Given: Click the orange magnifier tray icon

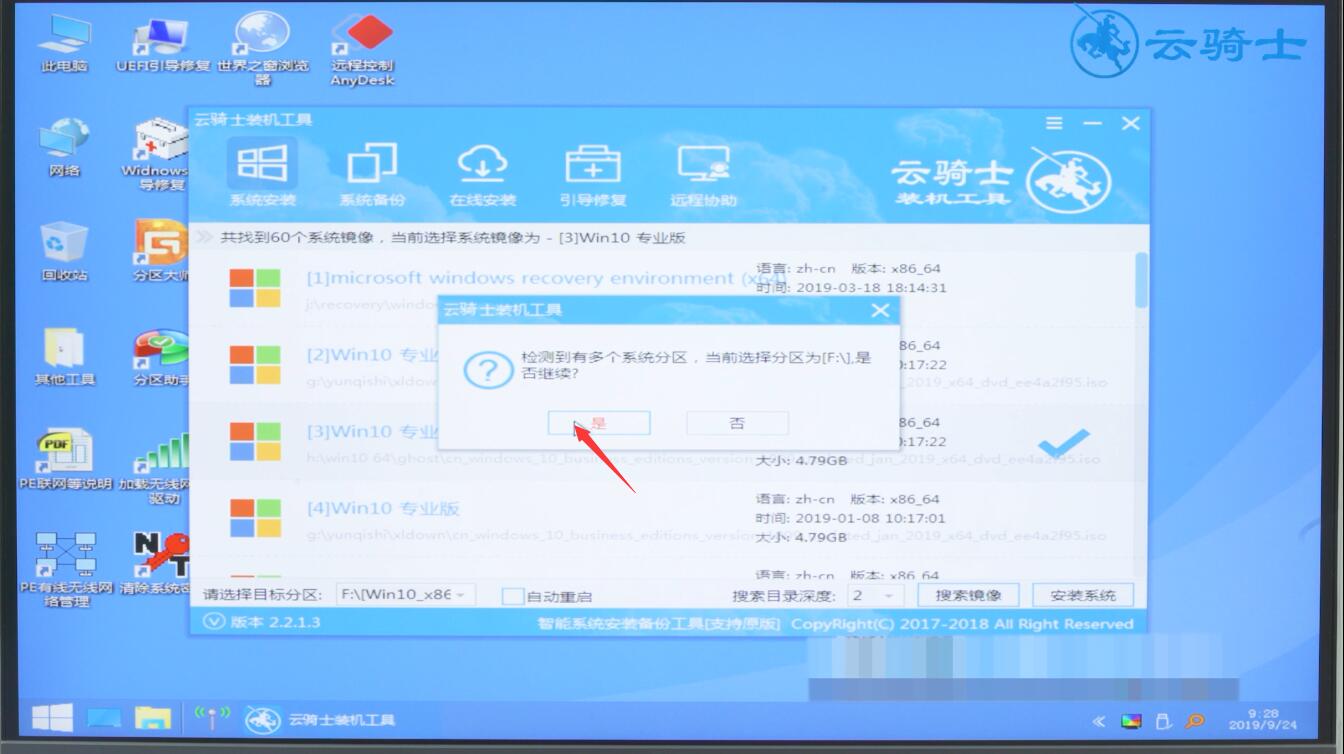Looking at the screenshot, I should (1195, 720).
